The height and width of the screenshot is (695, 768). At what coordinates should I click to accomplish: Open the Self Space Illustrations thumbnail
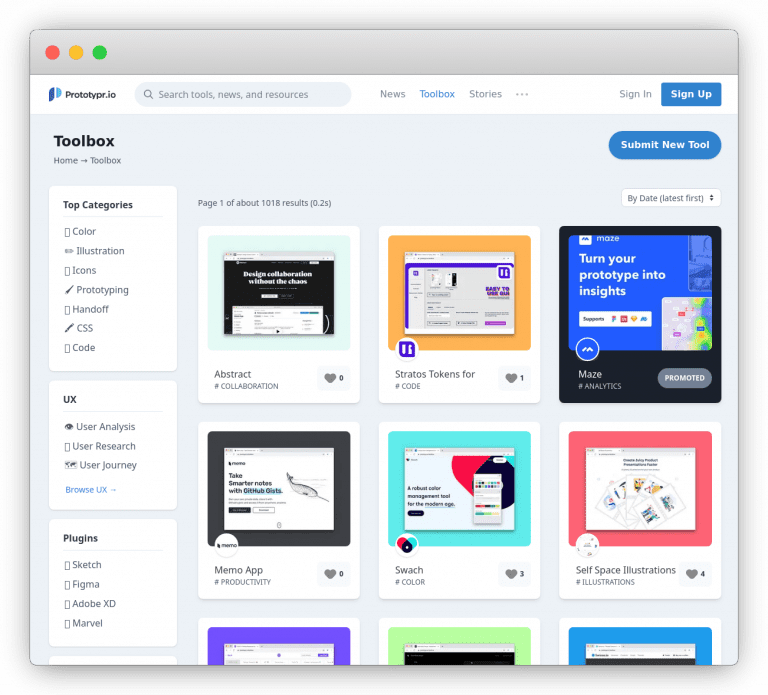pyautogui.click(x=640, y=488)
